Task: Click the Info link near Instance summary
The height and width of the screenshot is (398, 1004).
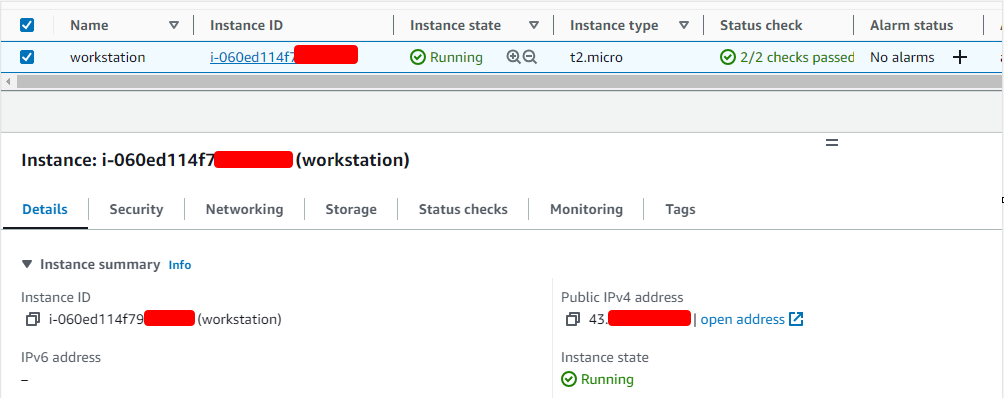Action: (180, 265)
